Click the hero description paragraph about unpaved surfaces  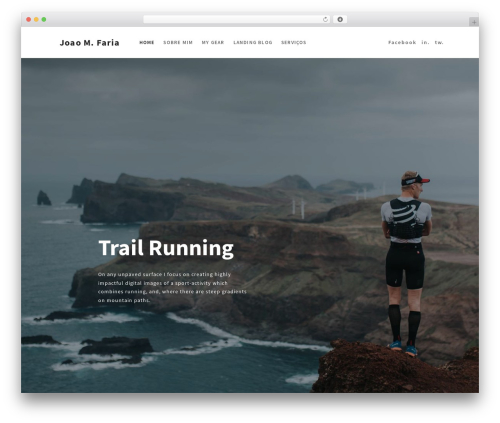pyautogui.click(x=172, y=287)
